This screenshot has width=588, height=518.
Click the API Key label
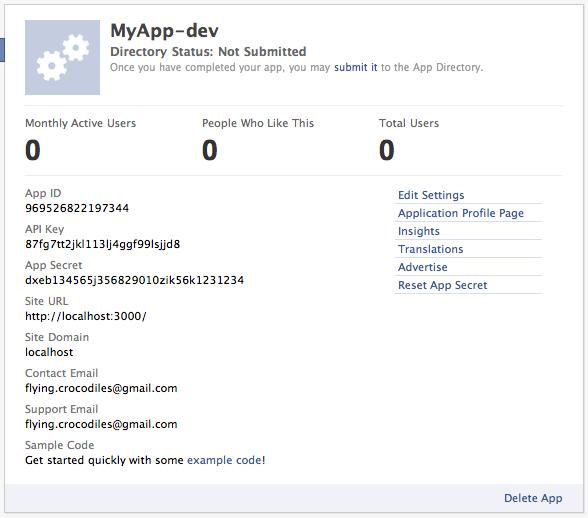pos(45,229)
